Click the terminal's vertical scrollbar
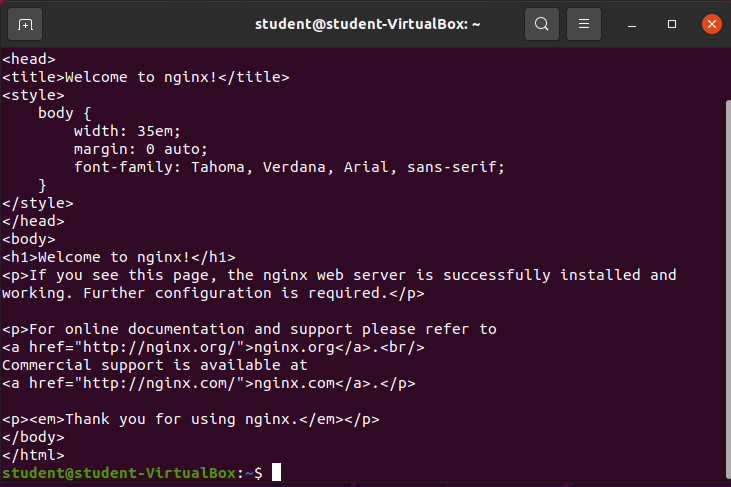The height and width of the screenshot is (487, 731). pos(727,280)
